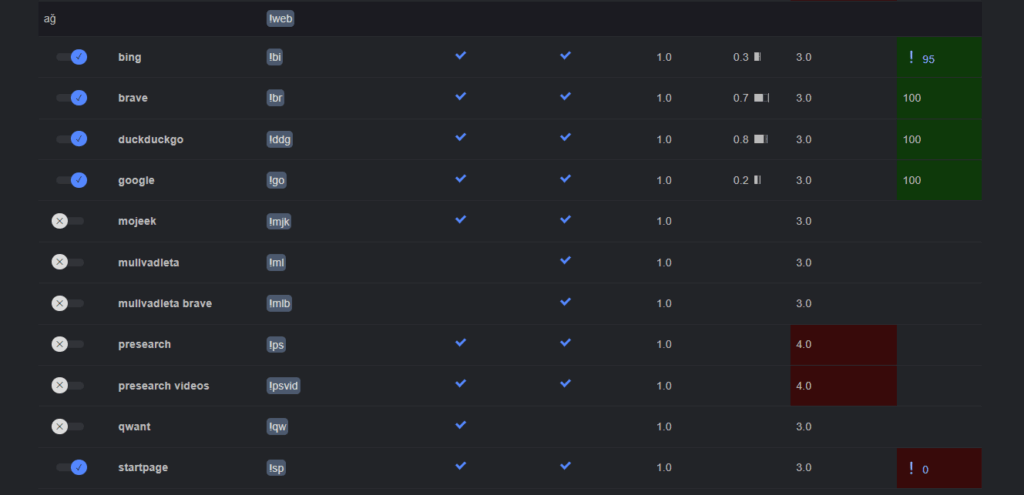Click the !go shortcut badge for google
Image resolution: width=1024 pixels, height=495 pixels.
click(277, 180)
